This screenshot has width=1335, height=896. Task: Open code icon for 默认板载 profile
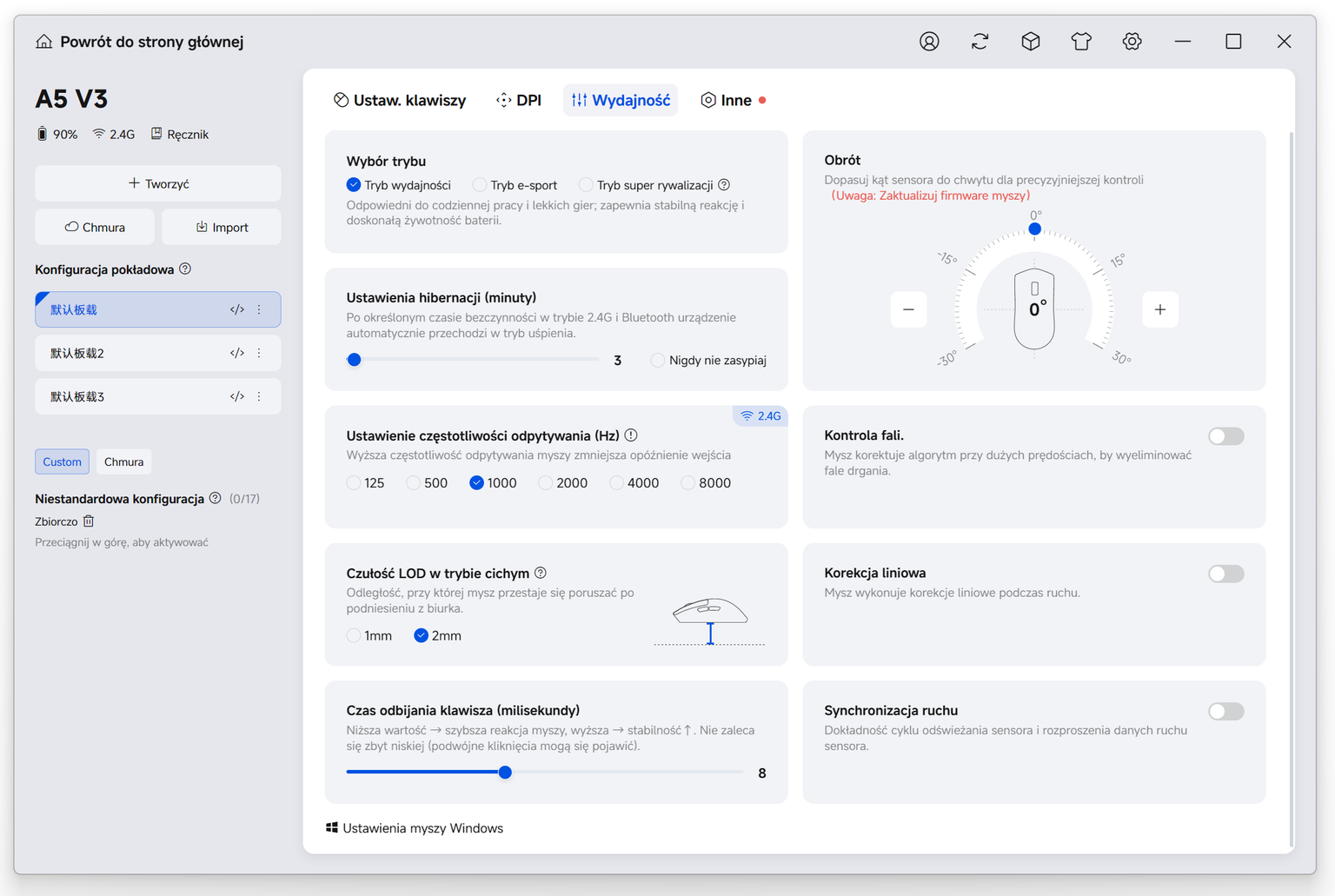click(236, 309)
